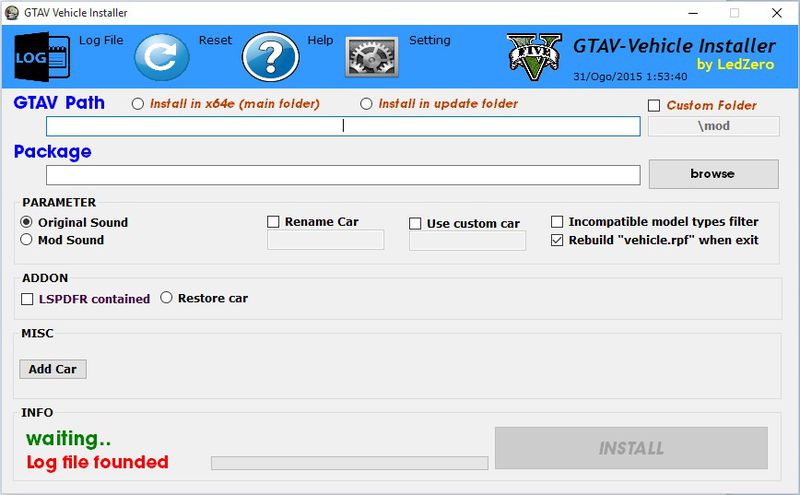Screen dimensions: 800x495
Task: Click the '\mod' custom folder field
Action: pos(713,126)
